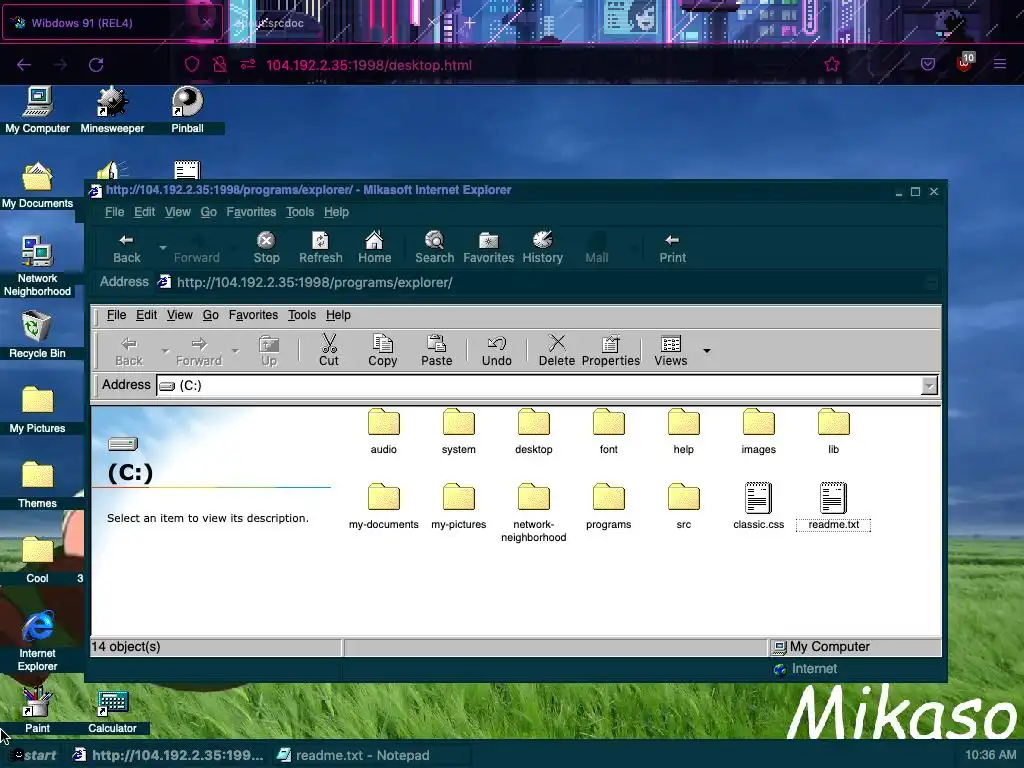
Task: Select the my-documents folder
Action: (x=383, y=507)
